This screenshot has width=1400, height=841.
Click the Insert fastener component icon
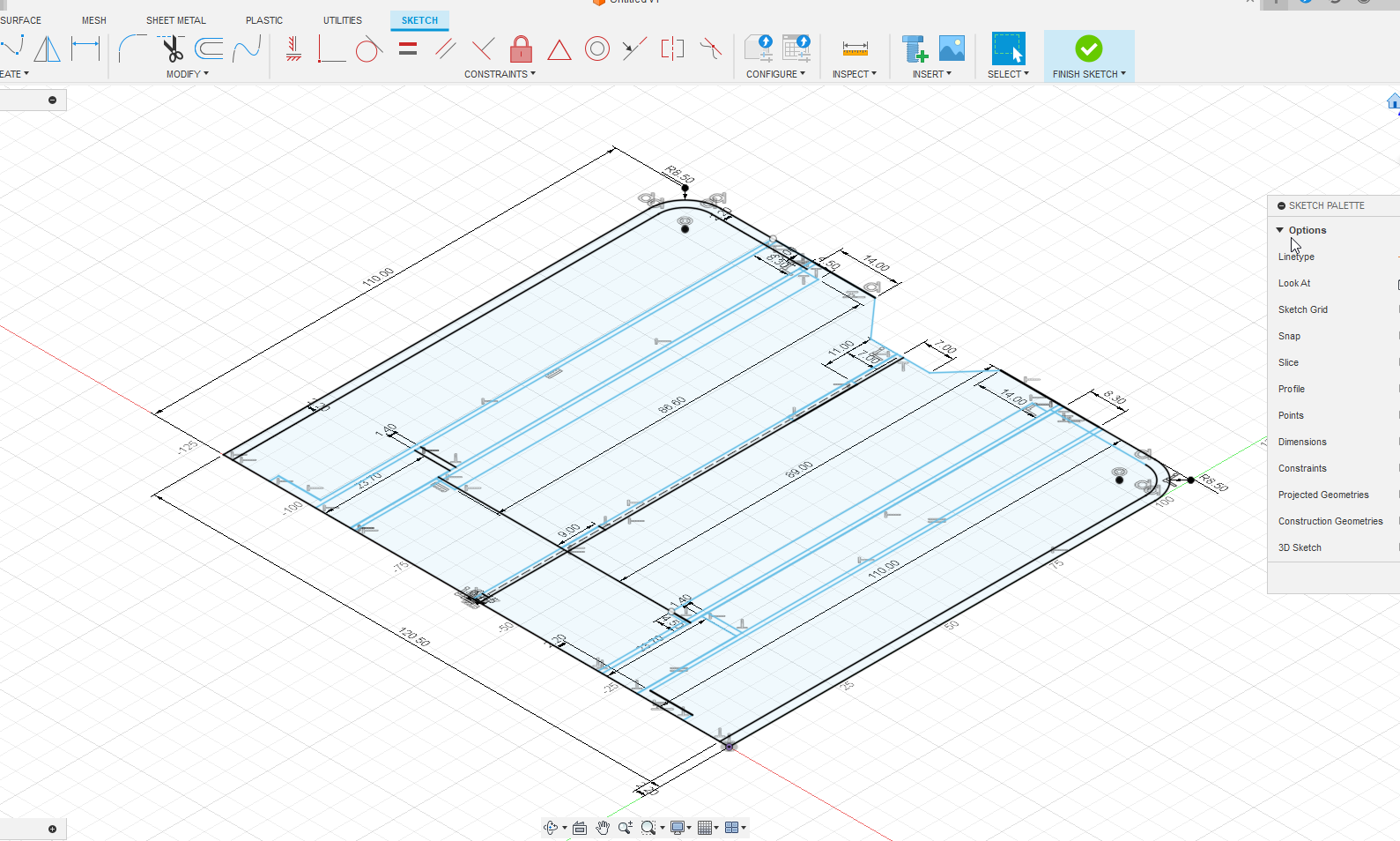[x=915, y=48]
